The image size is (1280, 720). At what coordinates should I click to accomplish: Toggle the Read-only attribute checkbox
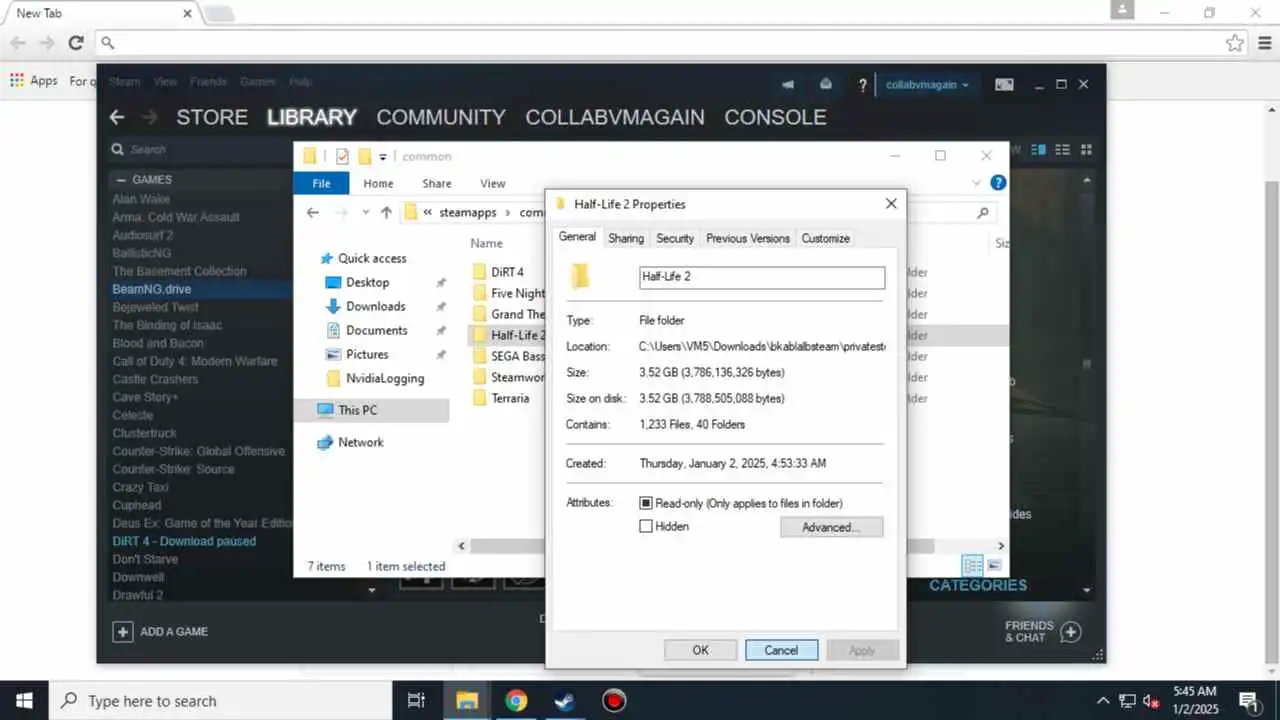pyautogui.click(x=646, y=503)
